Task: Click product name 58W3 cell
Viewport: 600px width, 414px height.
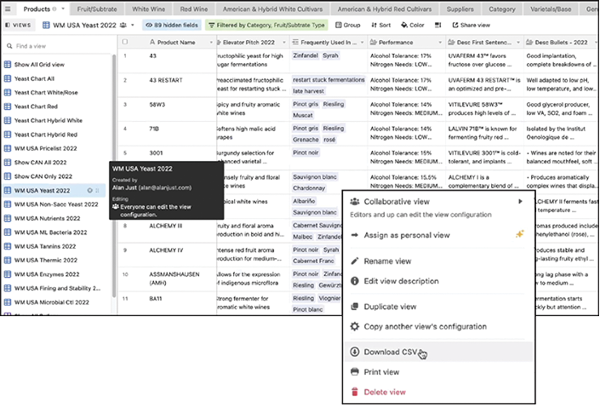Action: [x=157, y=104]
